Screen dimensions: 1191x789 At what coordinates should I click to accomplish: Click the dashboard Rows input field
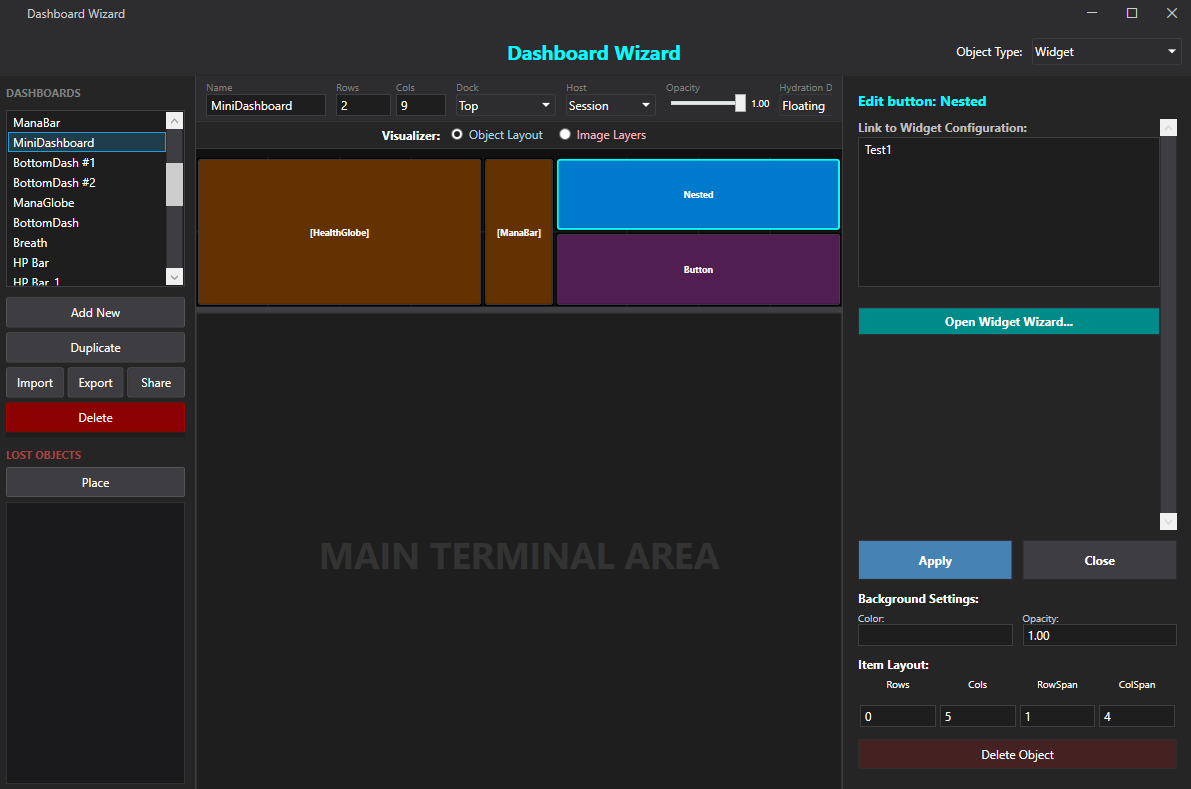(363, 106)
